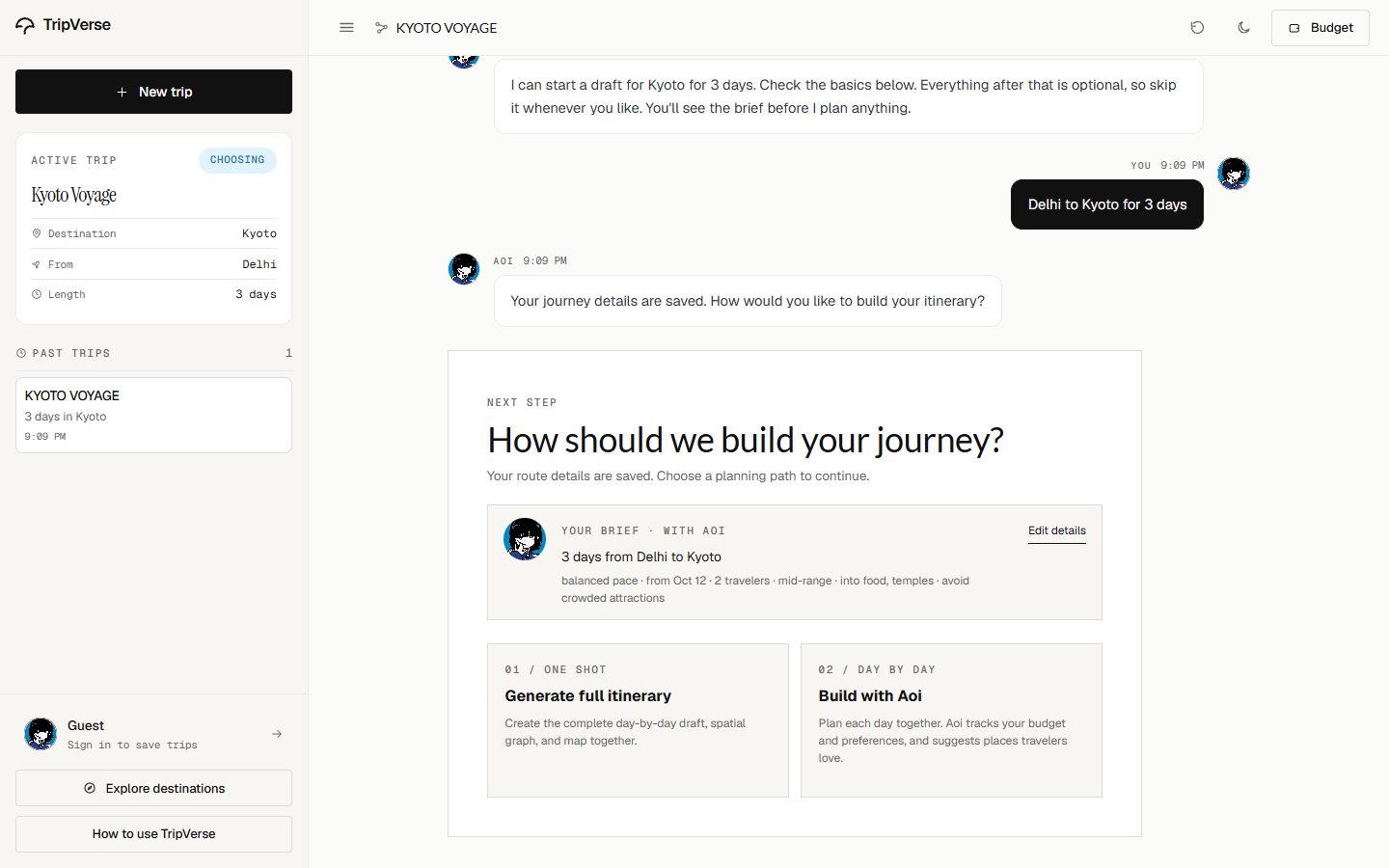
Task: Open How to use TripVerse
Action: pos(153,834)
